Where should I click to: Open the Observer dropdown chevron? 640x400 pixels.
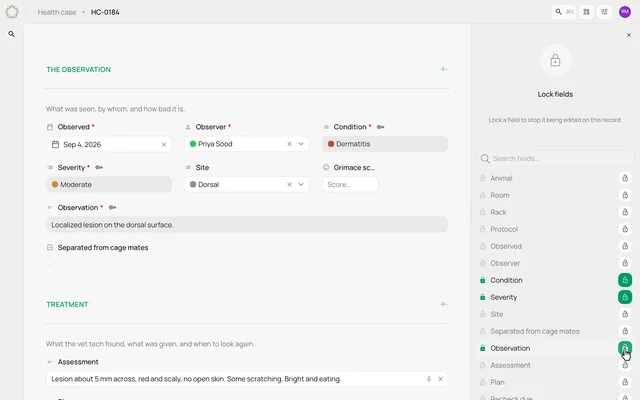coord(301,144)
